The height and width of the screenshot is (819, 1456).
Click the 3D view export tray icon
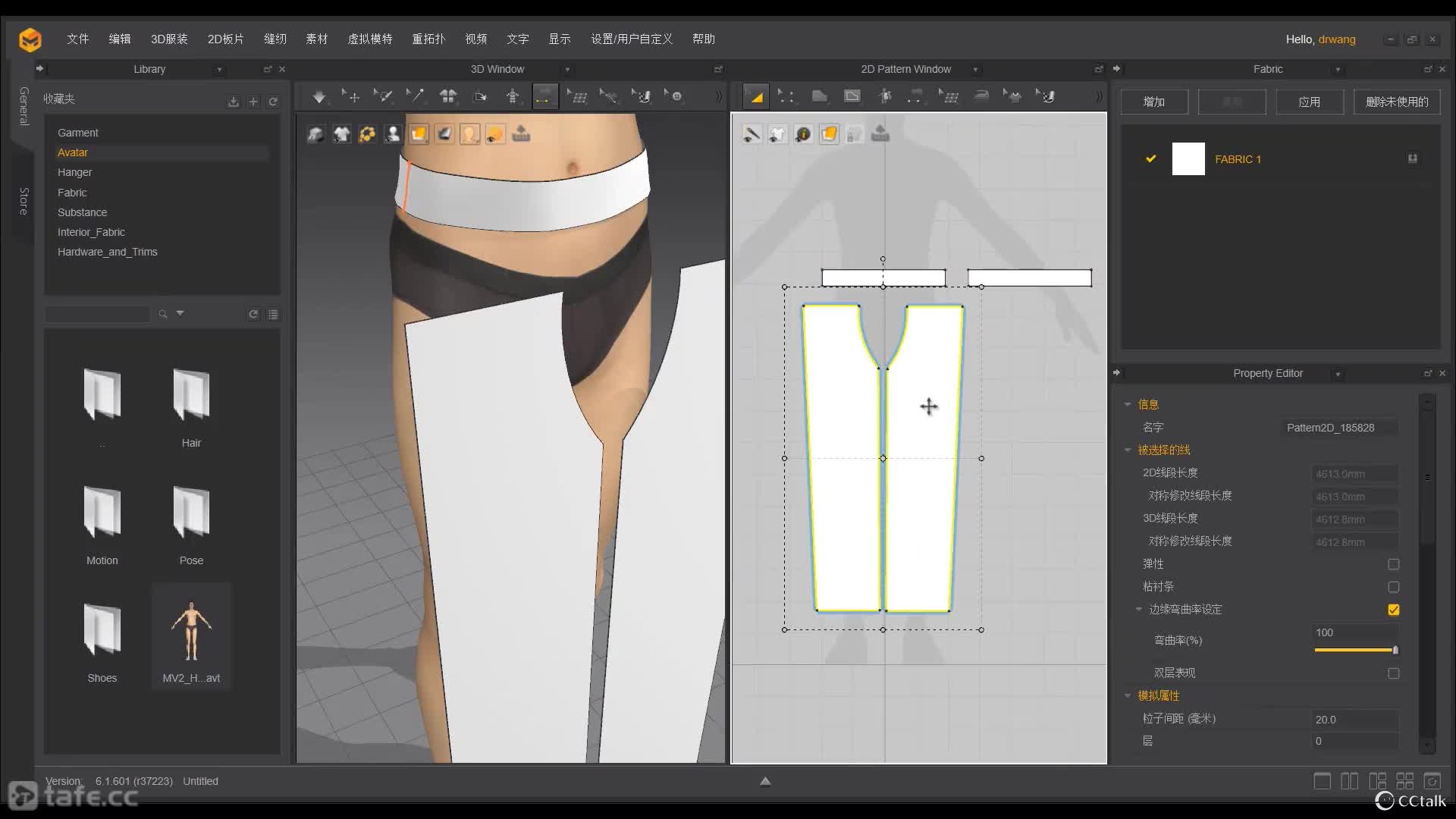(x=521, y=134)
